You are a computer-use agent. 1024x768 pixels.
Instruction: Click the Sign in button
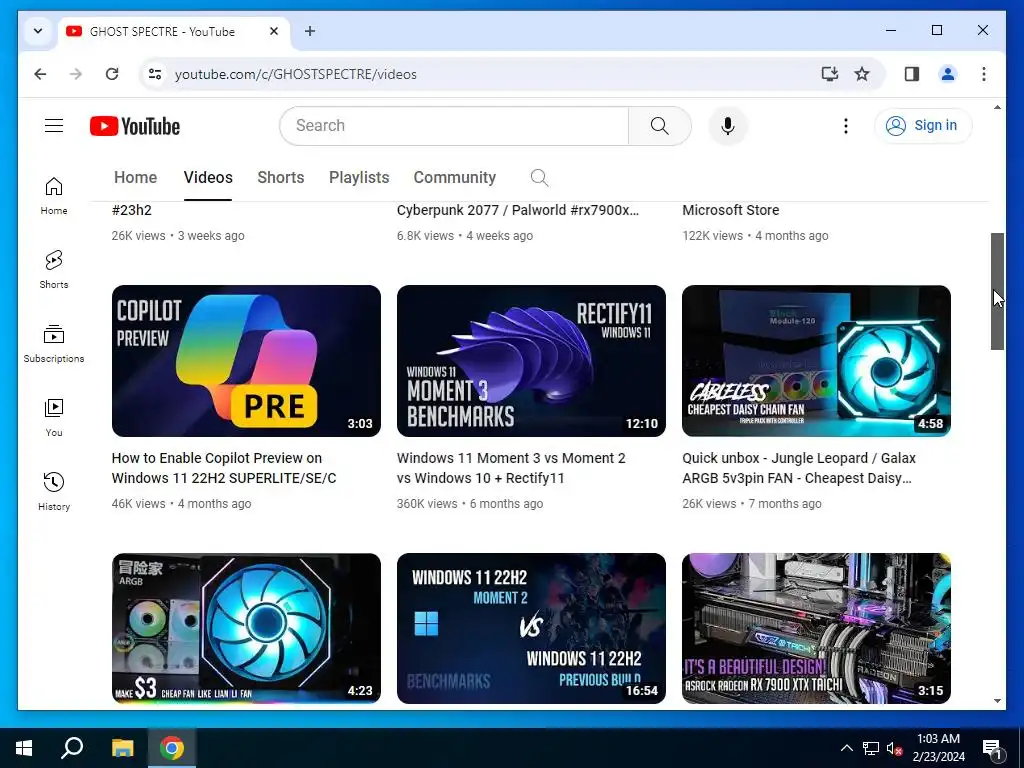[x=923, y=125]
